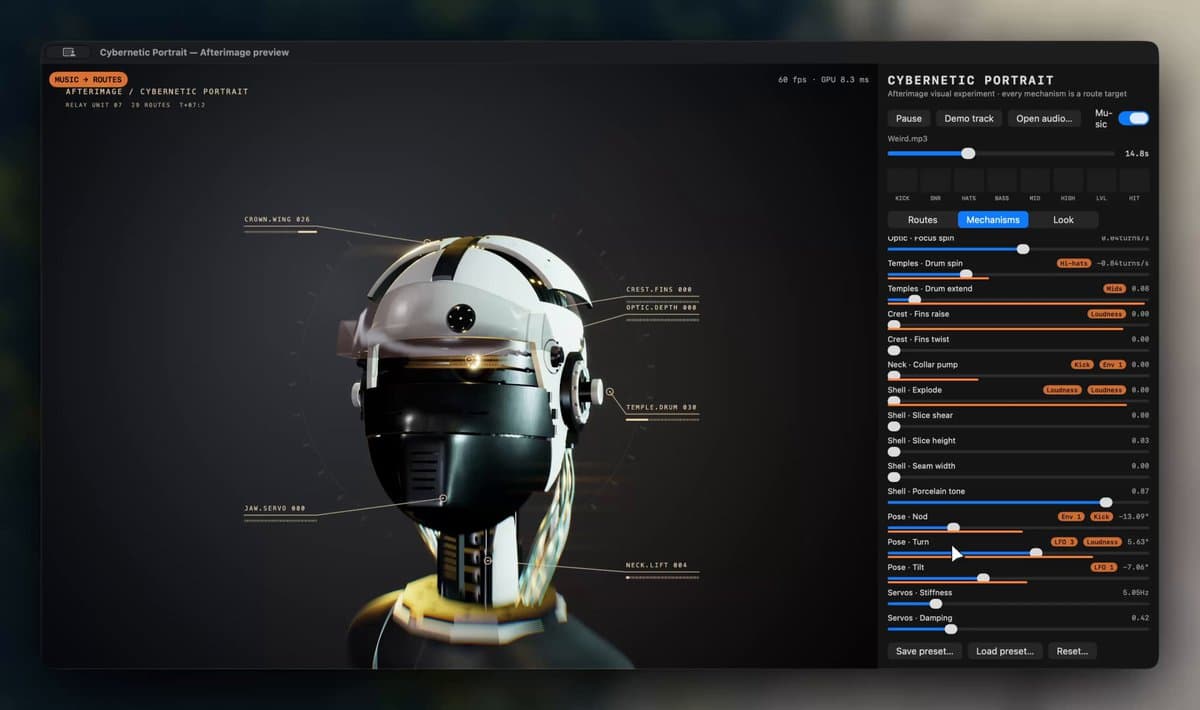
Task: Adjust the Shell · Porcelain tone slider
Action: pyautogui.click(x=1018, y=502)
